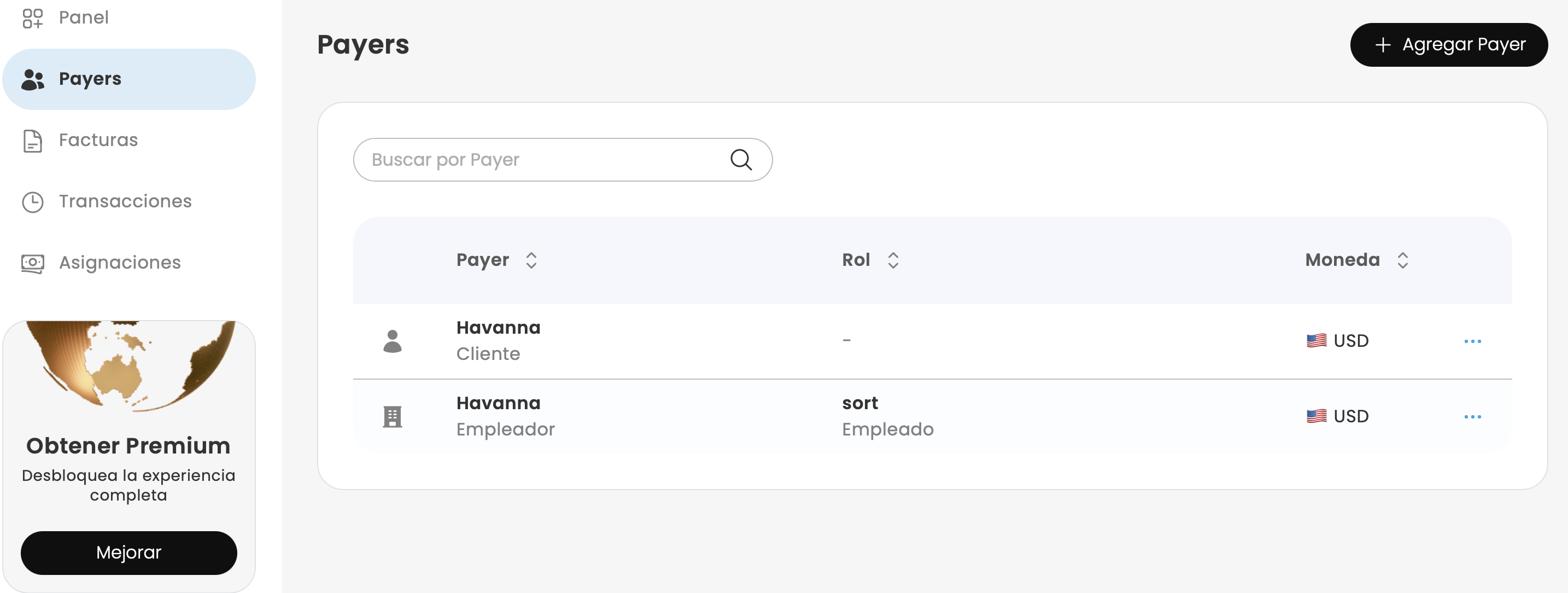
Task: Click the Obtener Premium globe image
Action: click(x=128, y=367)
